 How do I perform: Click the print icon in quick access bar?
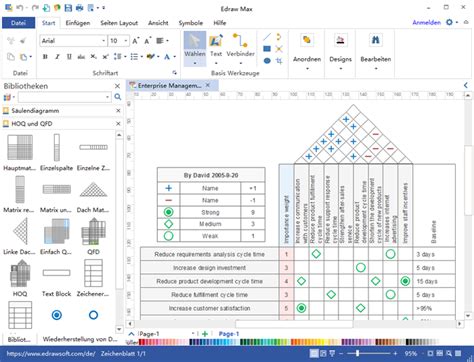79,8
